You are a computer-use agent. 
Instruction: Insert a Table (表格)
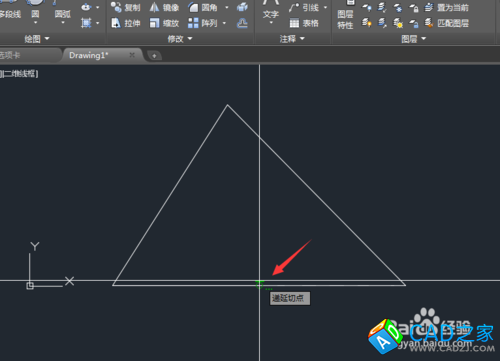304,23
